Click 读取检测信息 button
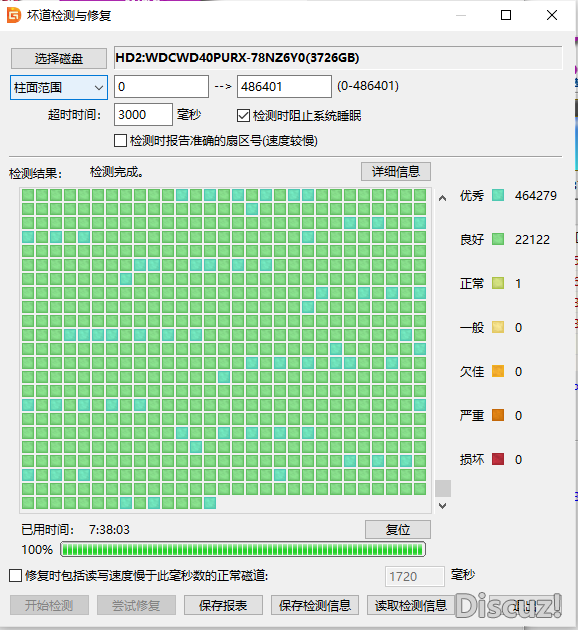578x630 pixels. click(x=411, y=605)
